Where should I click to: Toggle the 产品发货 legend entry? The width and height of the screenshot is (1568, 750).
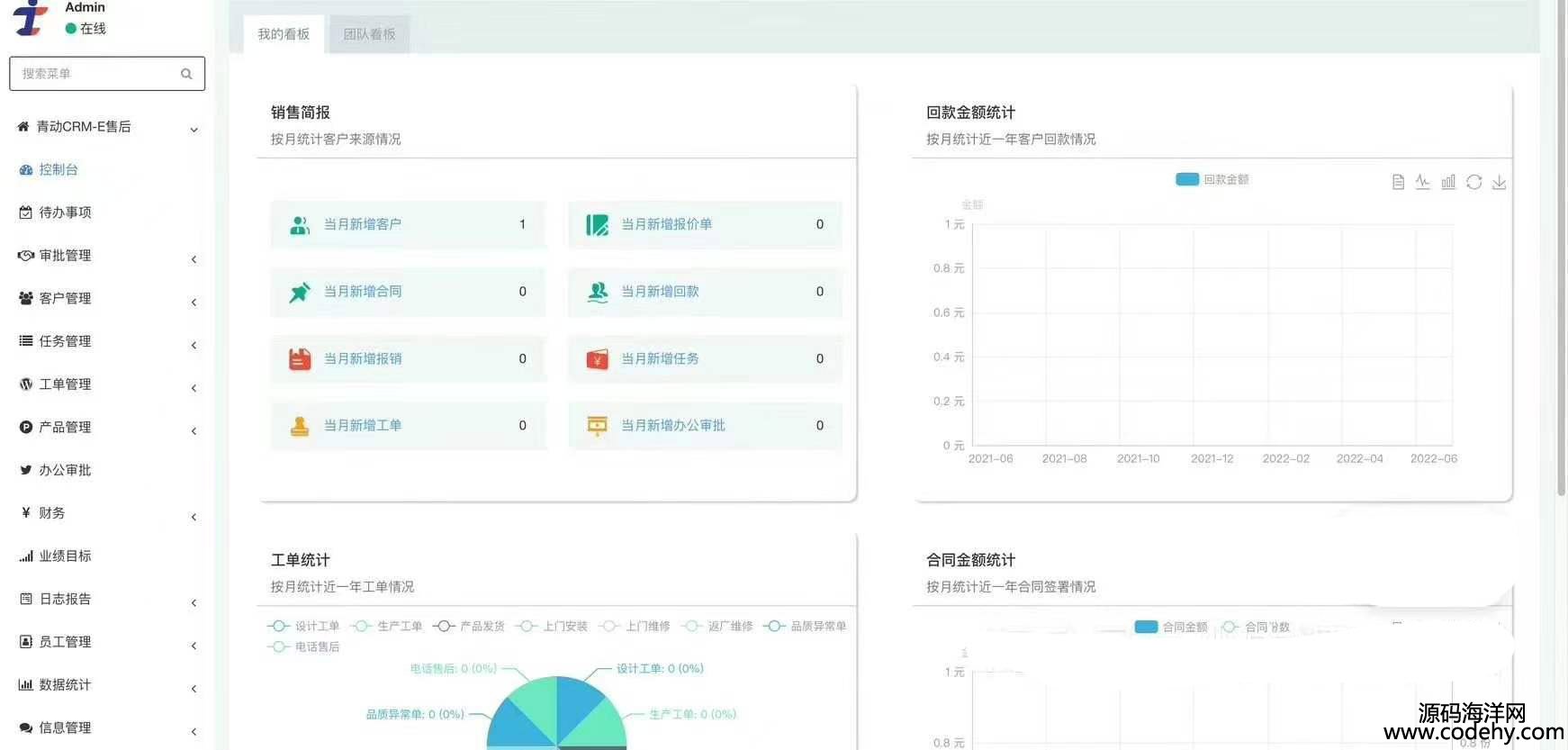pos(468,626)
